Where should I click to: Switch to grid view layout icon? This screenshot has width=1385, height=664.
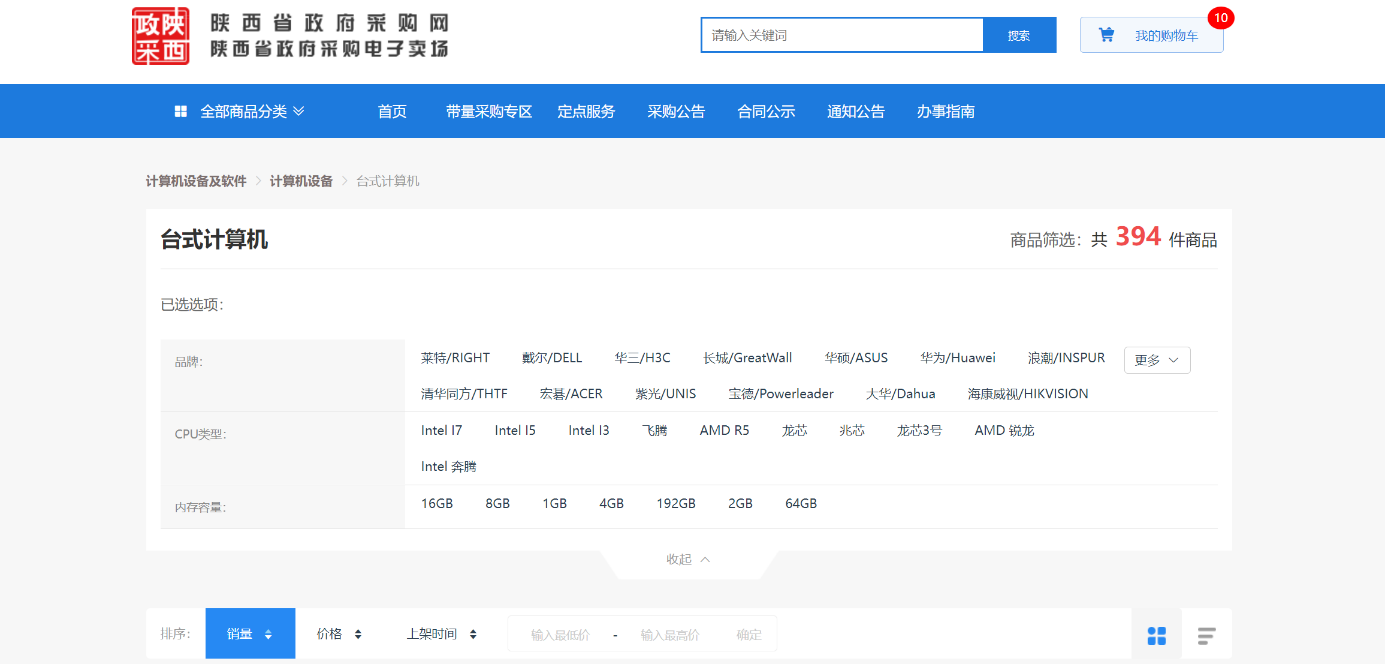click(x=1157, y=636)
